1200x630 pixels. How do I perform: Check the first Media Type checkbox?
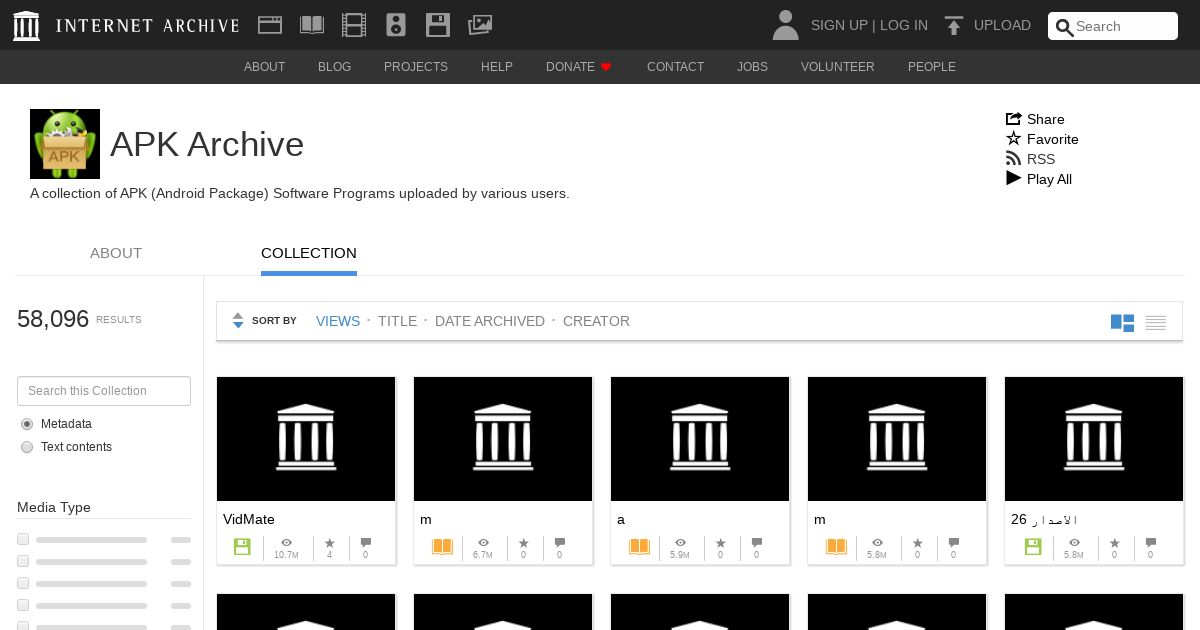click(x=23, y=539)
